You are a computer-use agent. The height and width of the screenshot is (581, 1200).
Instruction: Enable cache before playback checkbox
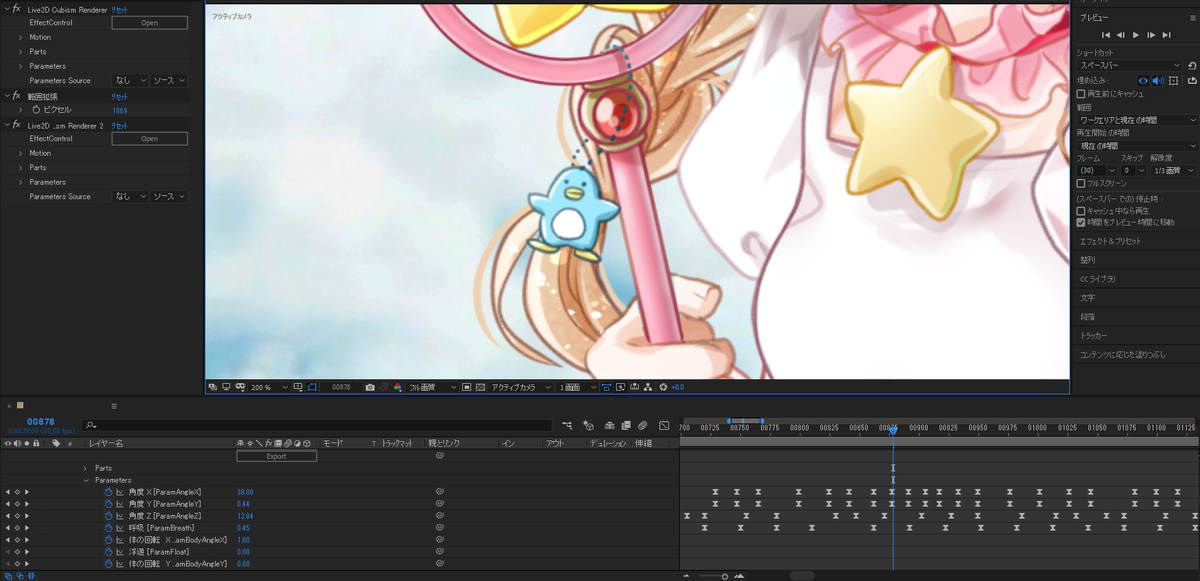(x=1081, y=93)
